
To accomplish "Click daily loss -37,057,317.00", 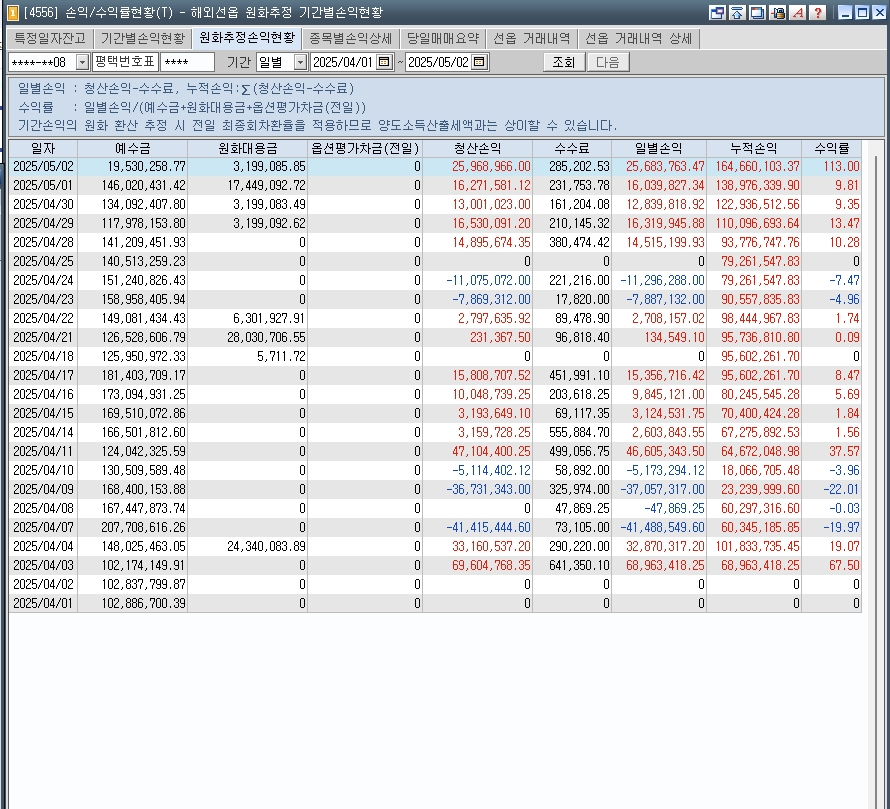I will pyautogui.click(x=662, y=489).
